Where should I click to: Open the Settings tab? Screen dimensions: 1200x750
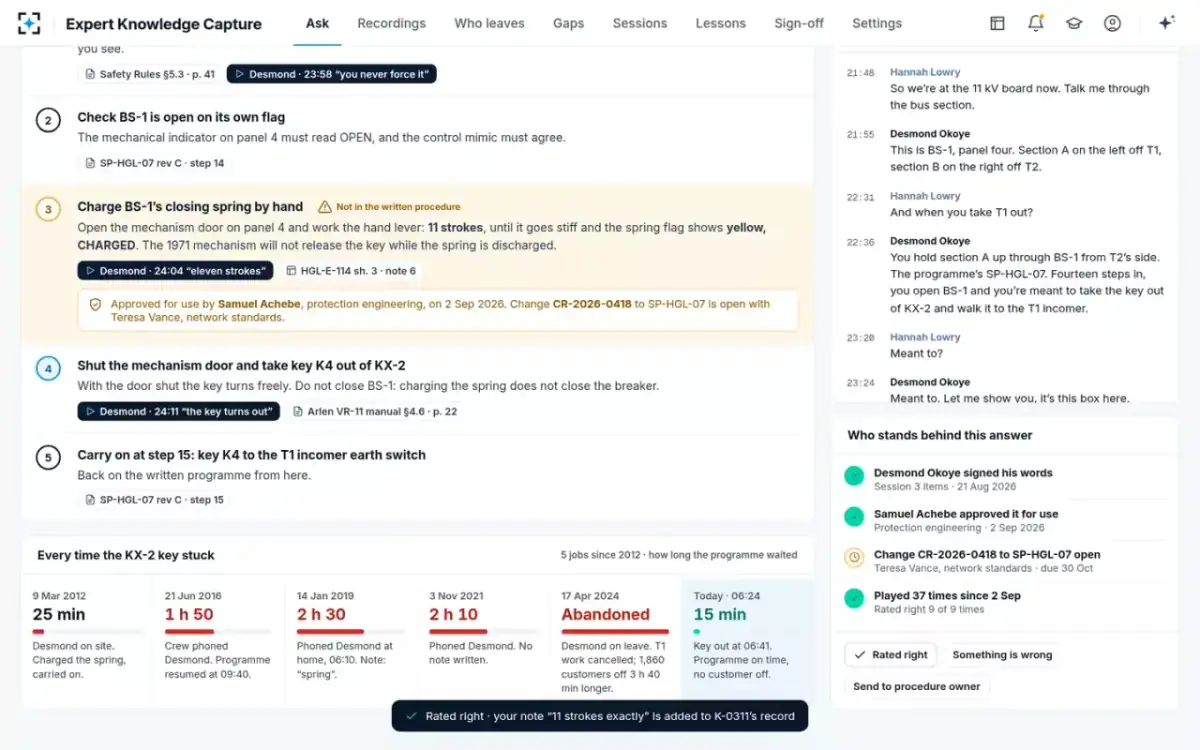coord(877,23)
